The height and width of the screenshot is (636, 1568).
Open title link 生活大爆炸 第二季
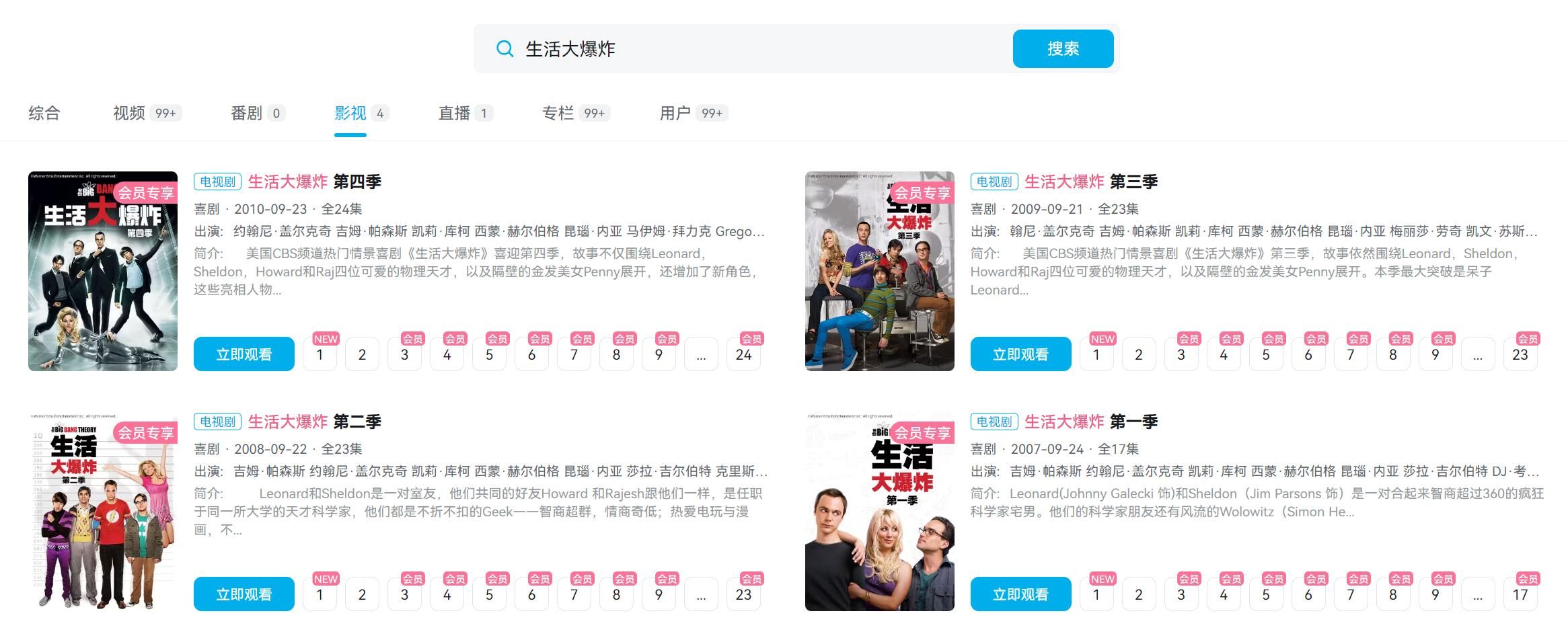pyautogui.click(x=314, y=422)
